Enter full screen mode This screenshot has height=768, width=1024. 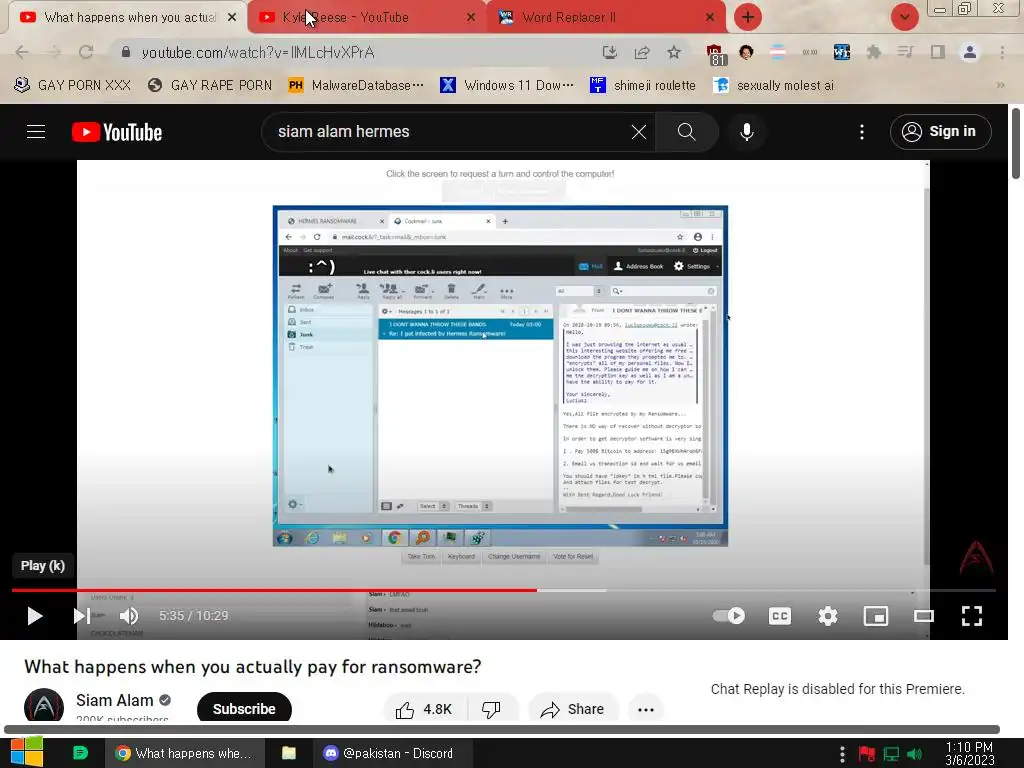972,616
